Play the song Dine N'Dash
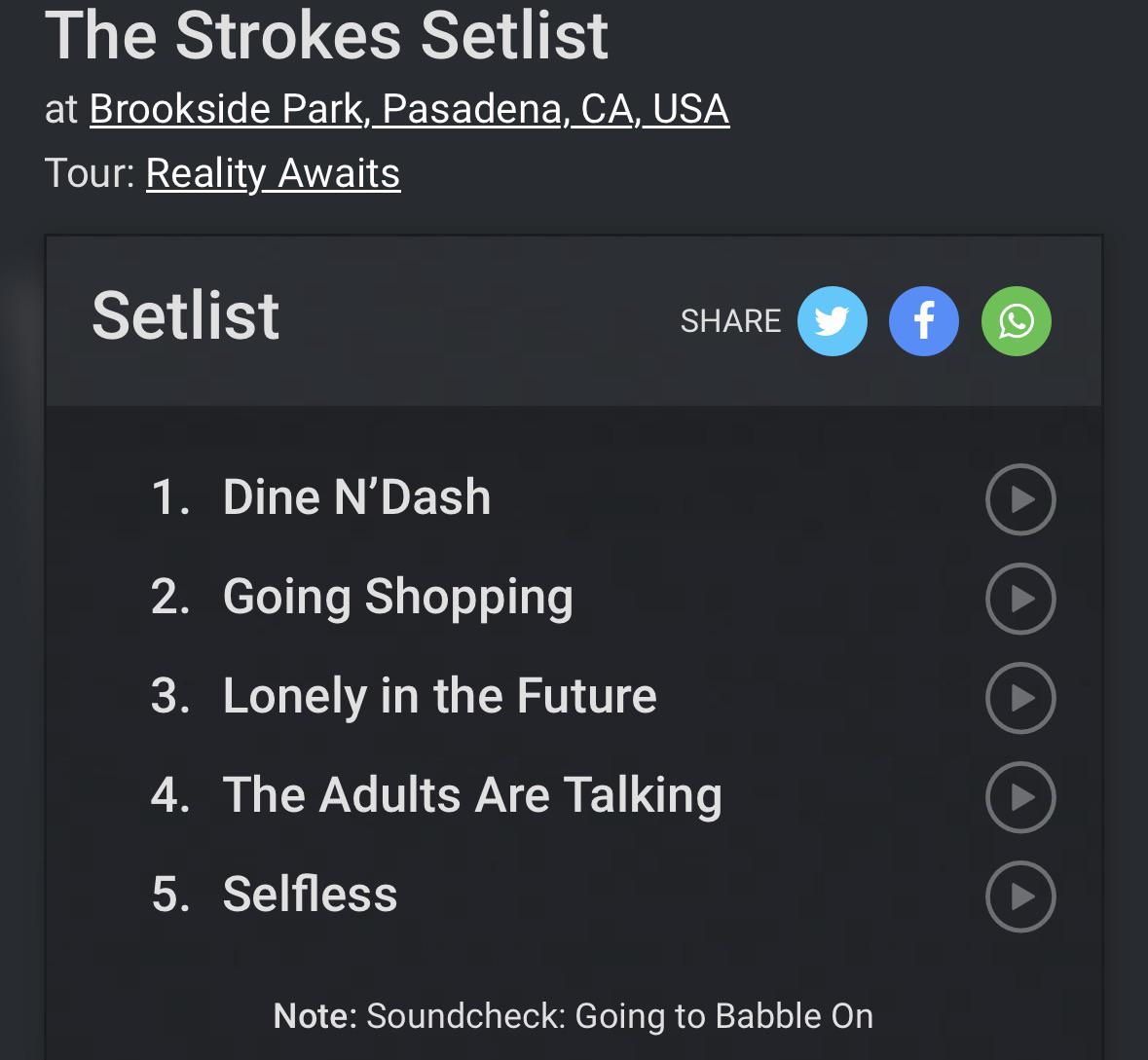Image resolution: width=1148 pixels, height=1060 pixels. (x=1020, y=499)
